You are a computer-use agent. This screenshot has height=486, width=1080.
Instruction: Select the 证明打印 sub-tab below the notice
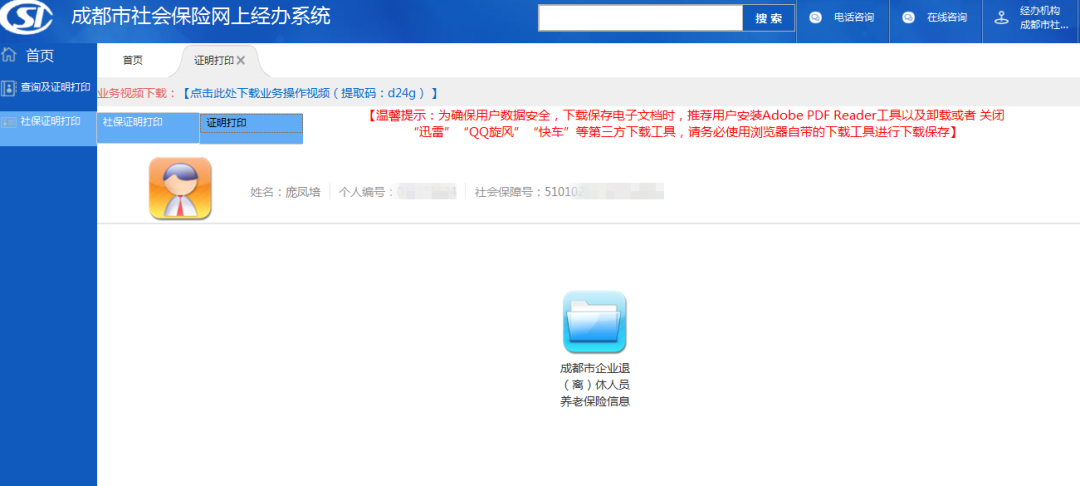(x=250, y=124)
